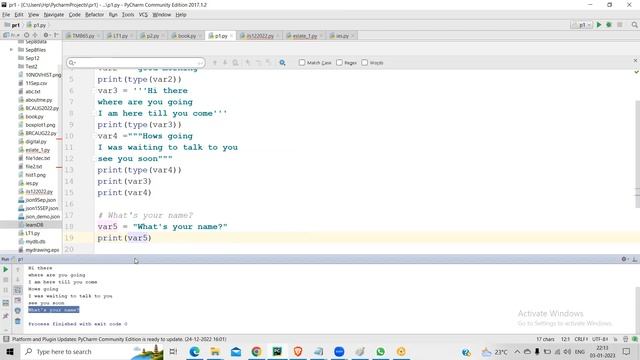Viewport: 640px width, 360px height.
Task: Open Microsoft Edge from taskbar
Action: coord(194,351)
